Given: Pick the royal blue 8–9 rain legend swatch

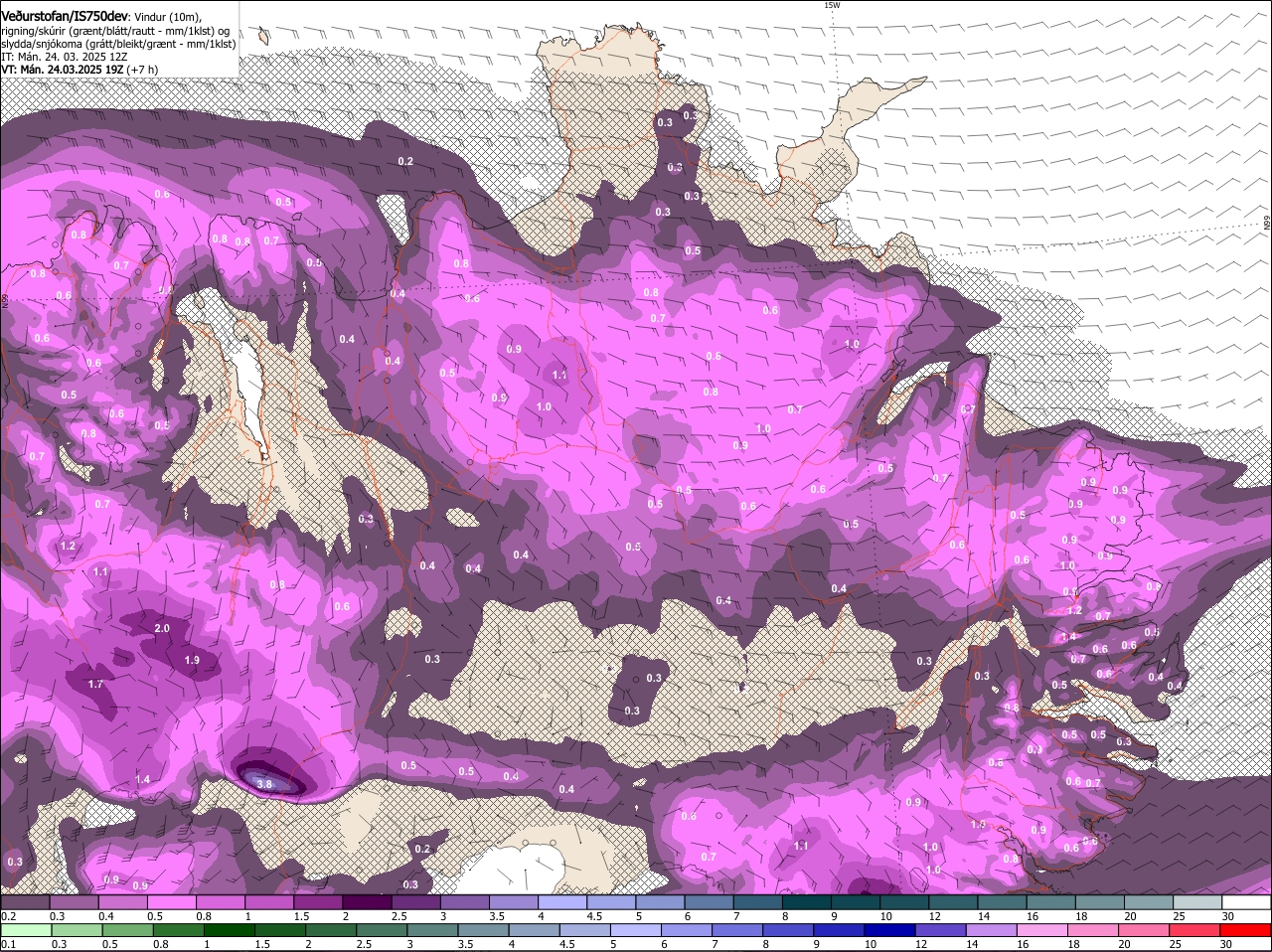Looking at the screenshot, I should pos(787,930).
